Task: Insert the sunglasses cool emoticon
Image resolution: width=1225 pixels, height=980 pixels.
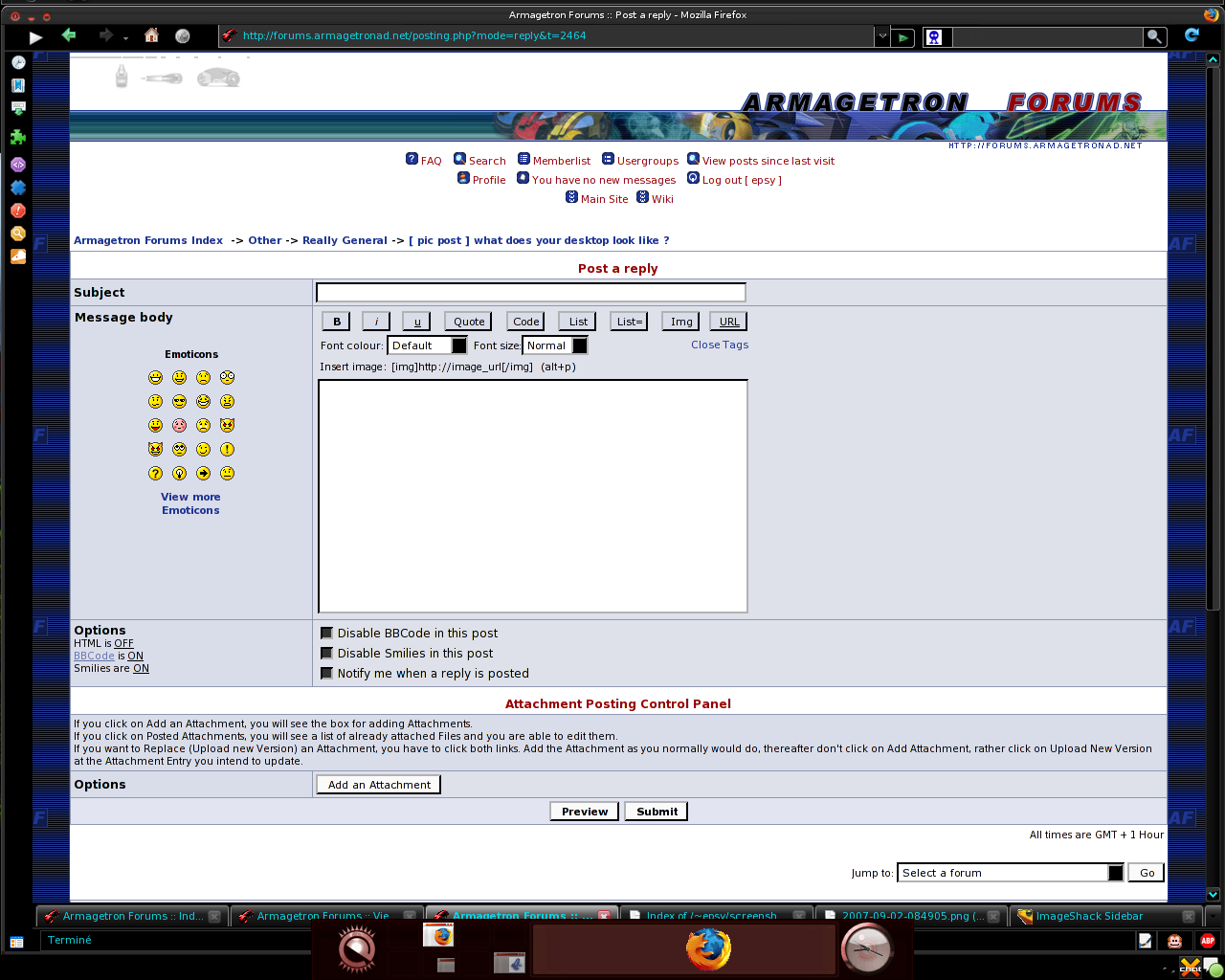Action: point(179,402)
